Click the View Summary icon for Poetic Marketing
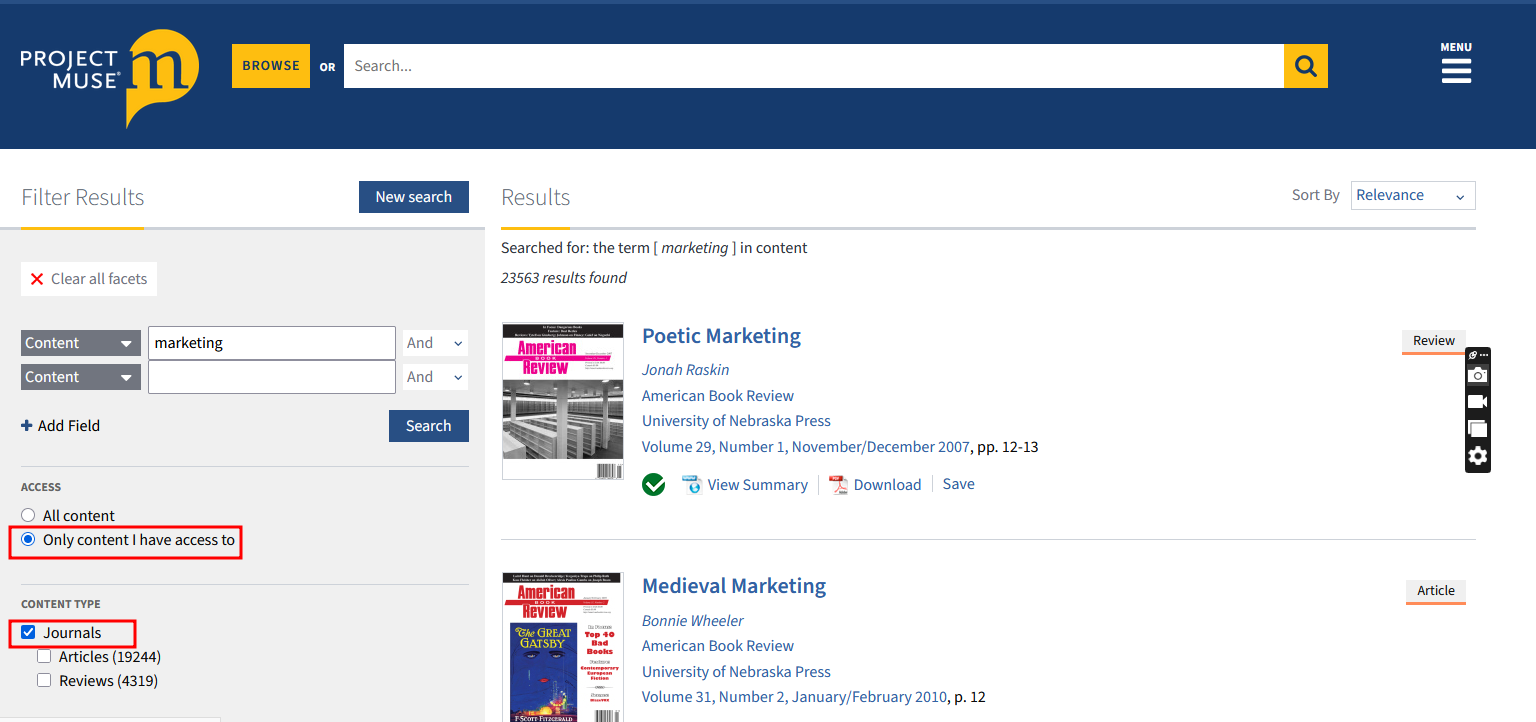Viewport: 1536px width, 722px height. [x=692, y=485]
